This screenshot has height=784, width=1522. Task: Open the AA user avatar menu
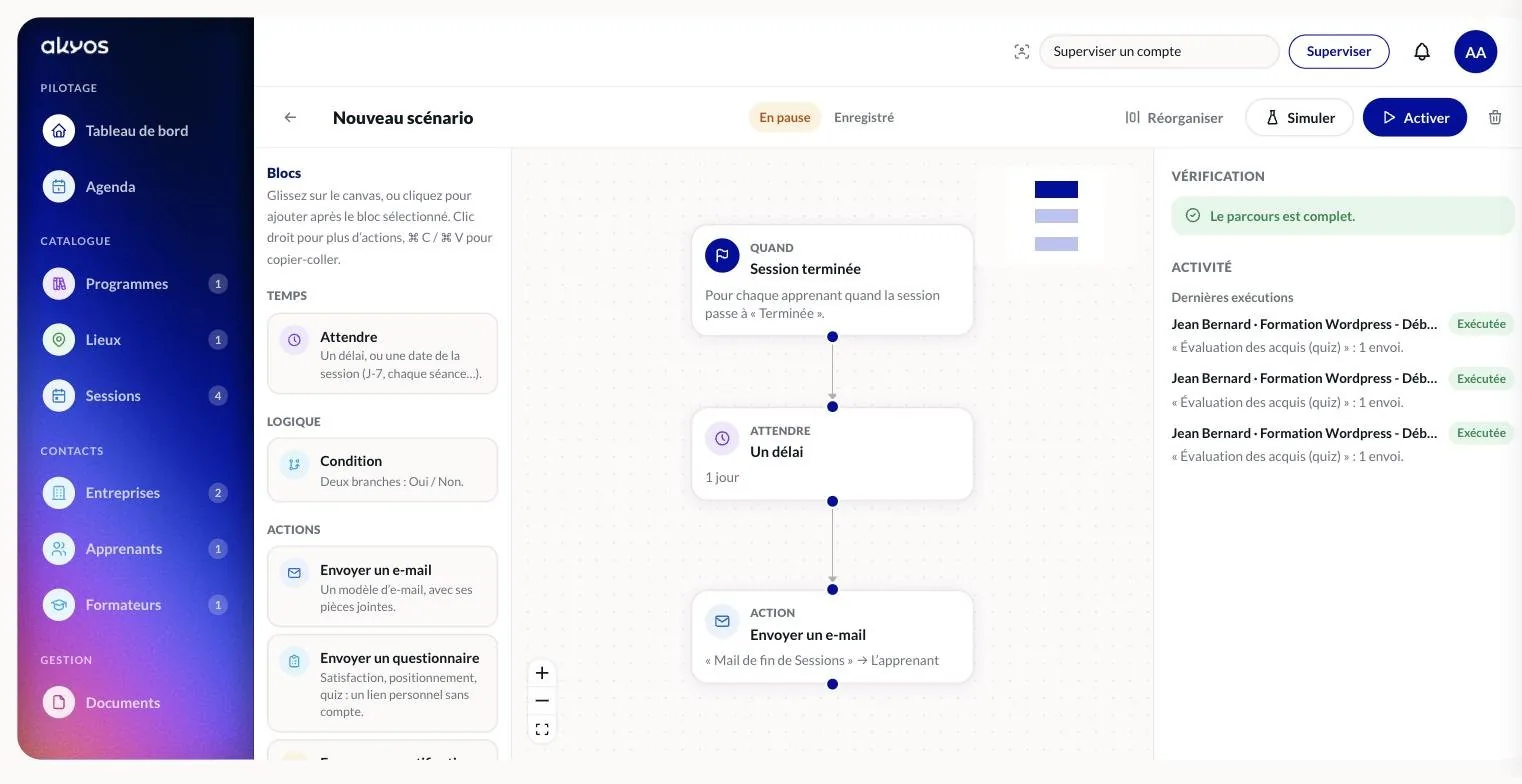[1475, 52]
